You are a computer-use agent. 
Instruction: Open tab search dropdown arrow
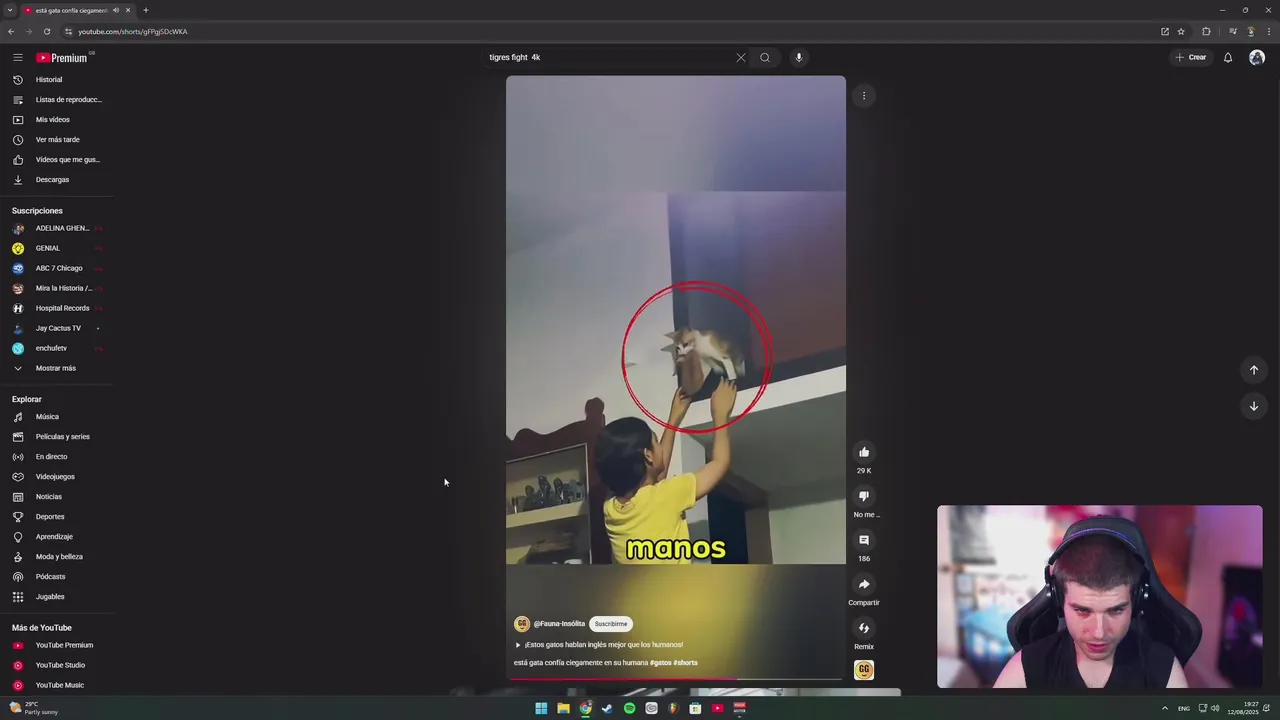(x=9, y=10)
